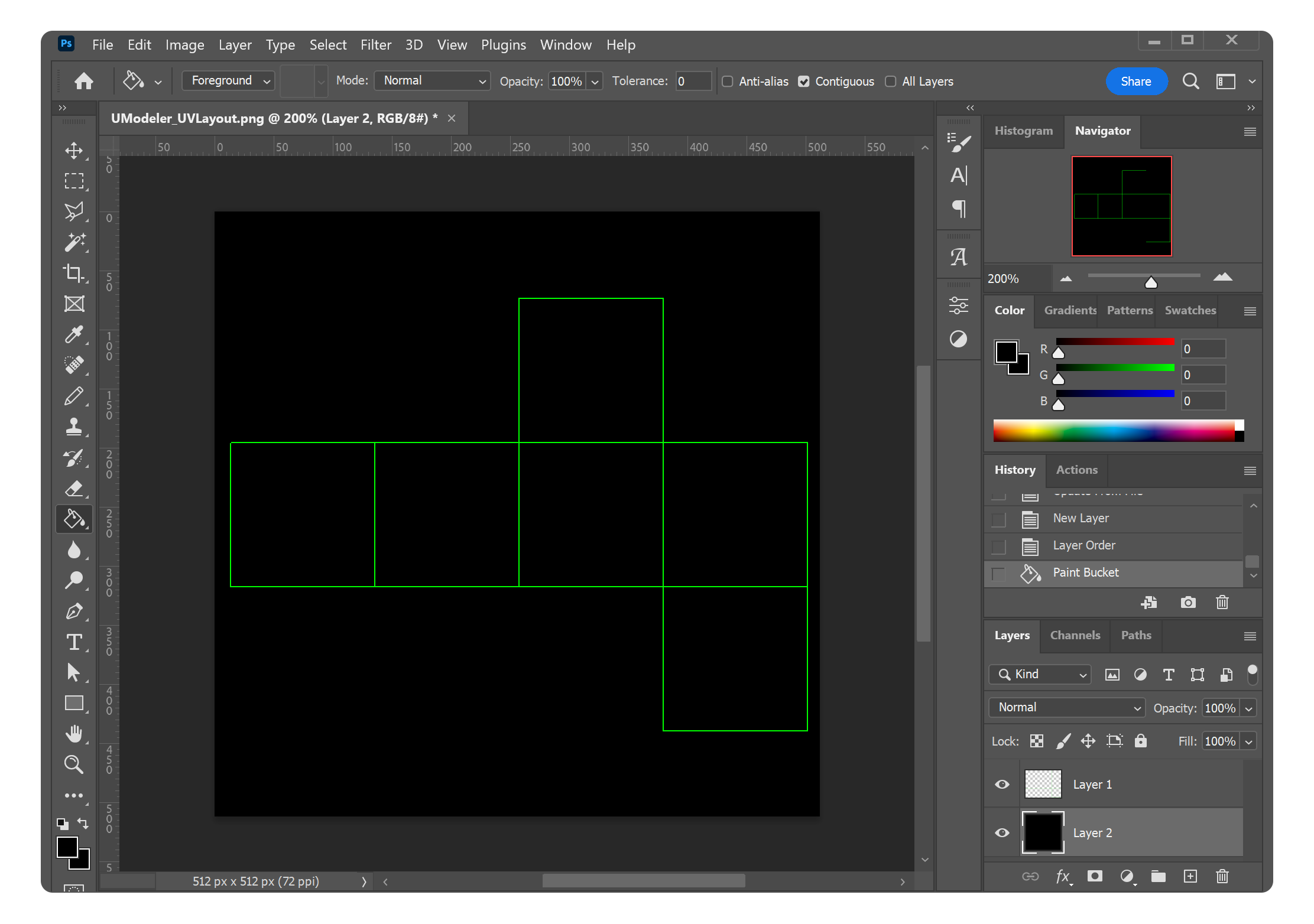
Task: Open the Glyphs panel icon
Action: (959, 257)
